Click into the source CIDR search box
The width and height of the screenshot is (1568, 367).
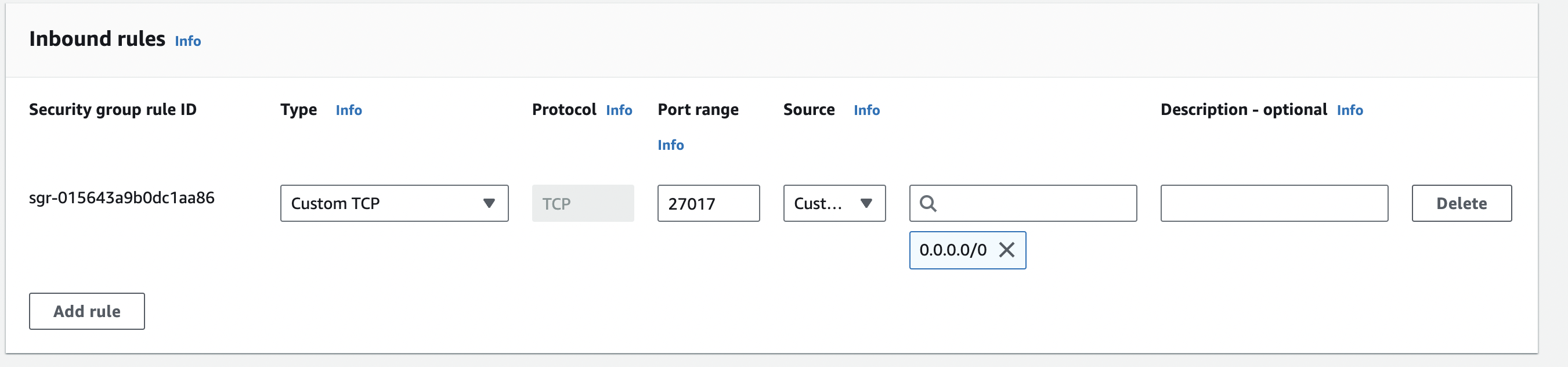pyautogui.click(x=1035, y=203)
